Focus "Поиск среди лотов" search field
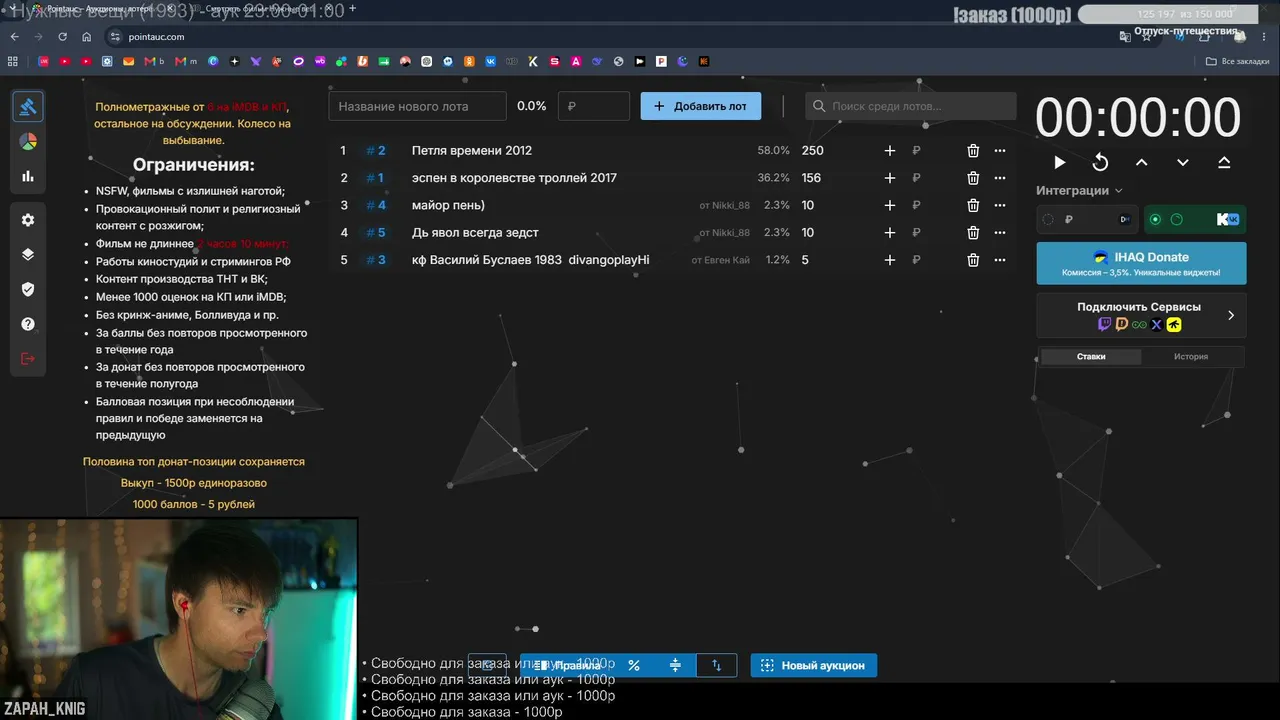Screen dimensions: 1280x720 tap(910, 106)
